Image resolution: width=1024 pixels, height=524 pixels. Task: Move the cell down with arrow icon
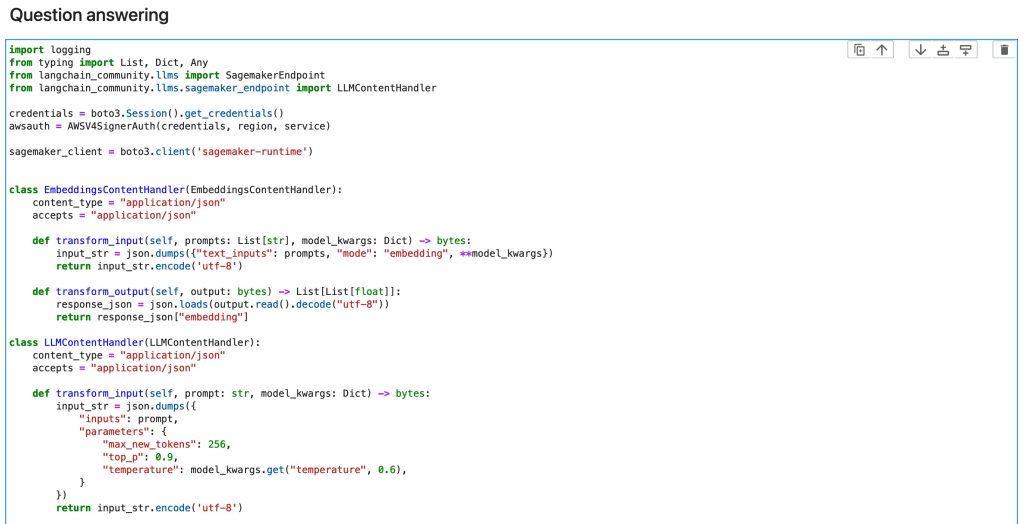point(920,50)
